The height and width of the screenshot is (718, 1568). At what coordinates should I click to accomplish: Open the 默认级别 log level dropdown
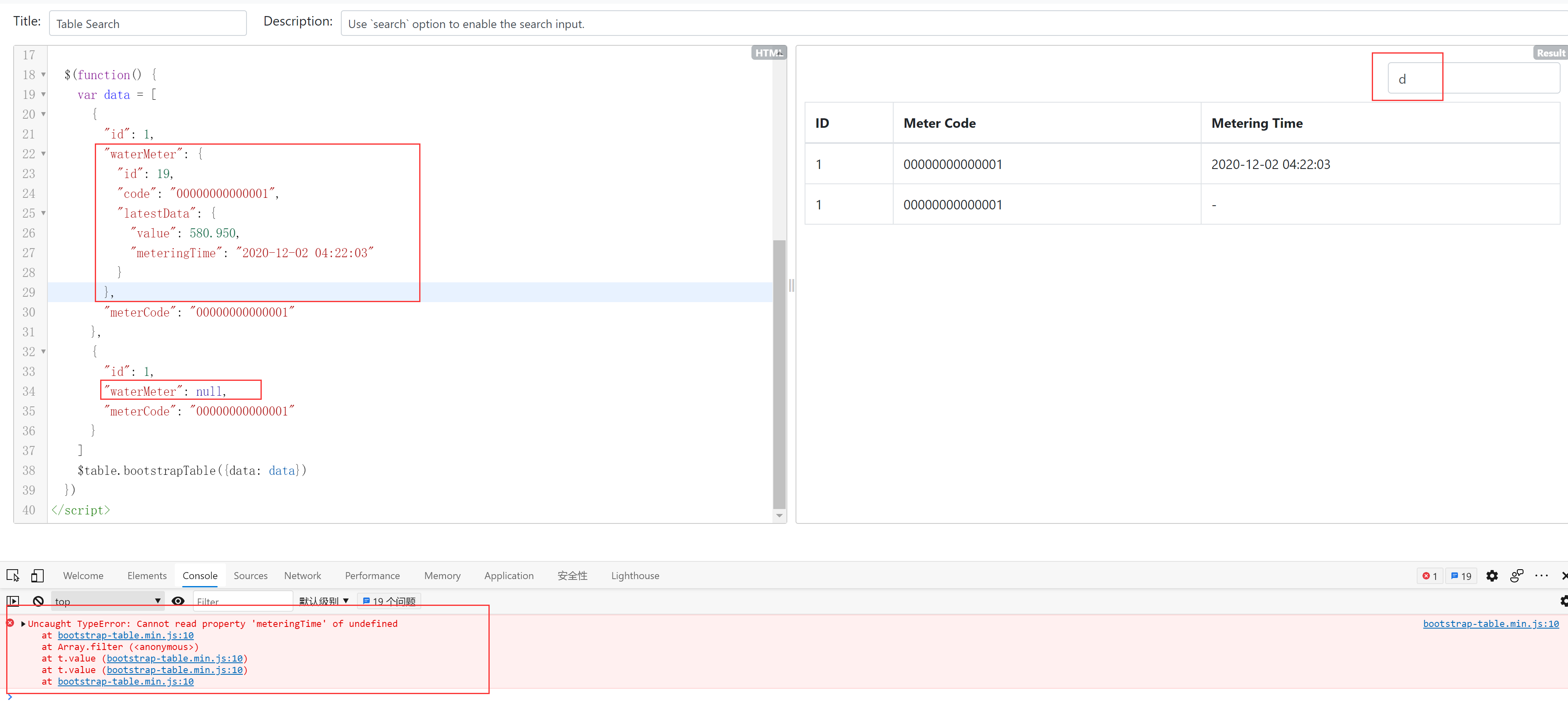pyautogui.click(x=323, y=601)
